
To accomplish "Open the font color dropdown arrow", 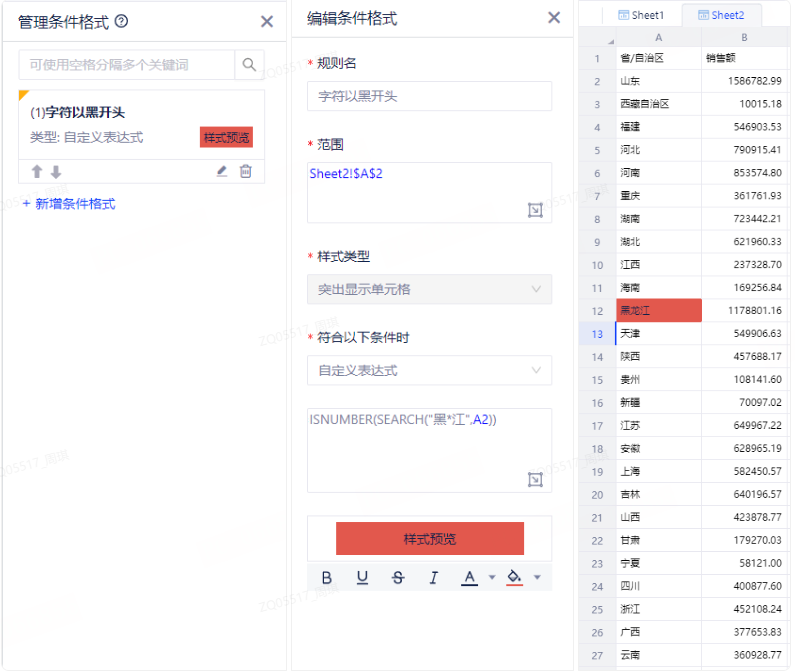I will [x=492, y=578].
